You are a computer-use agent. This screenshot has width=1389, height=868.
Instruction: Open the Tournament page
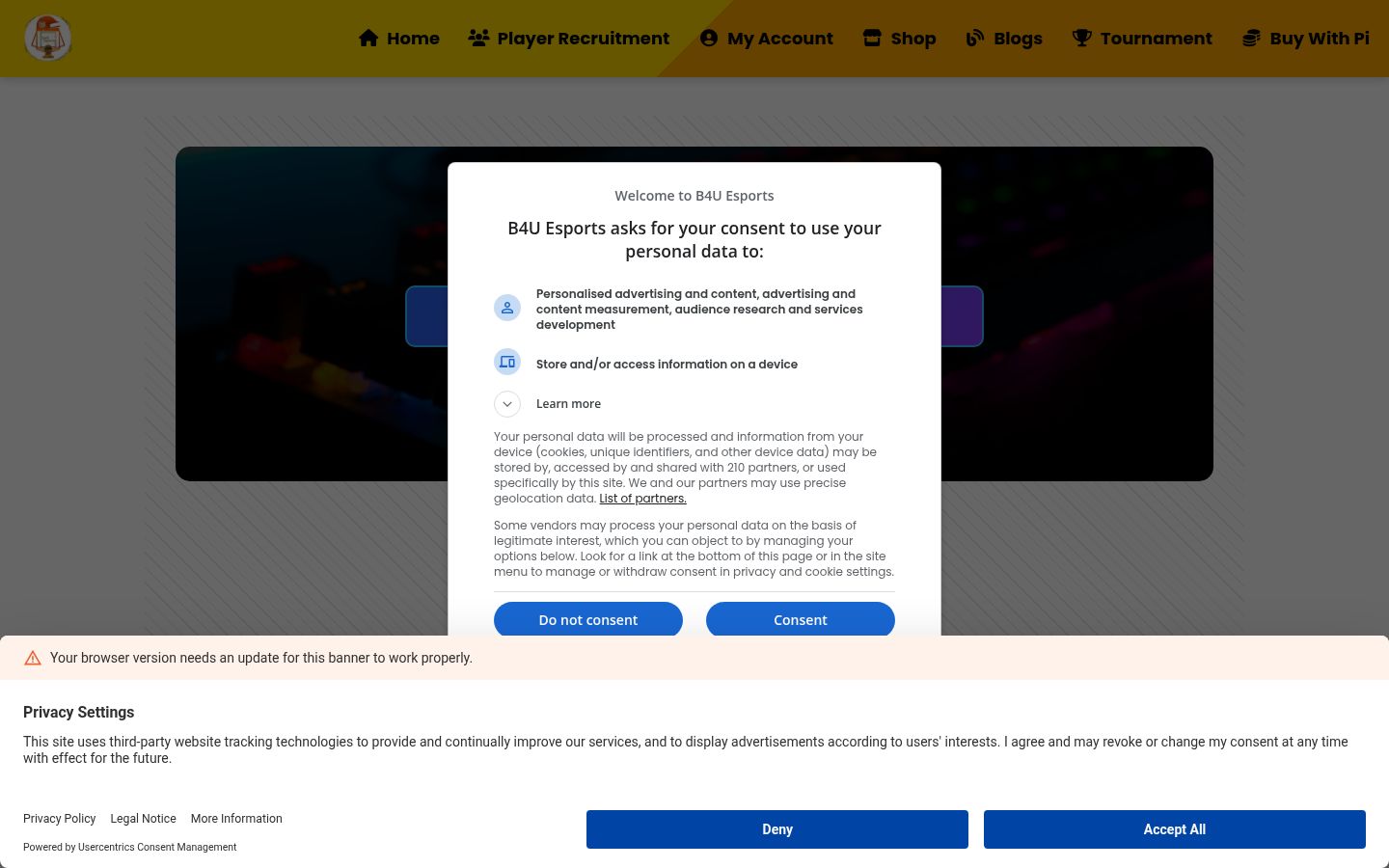pos(1142,39)
